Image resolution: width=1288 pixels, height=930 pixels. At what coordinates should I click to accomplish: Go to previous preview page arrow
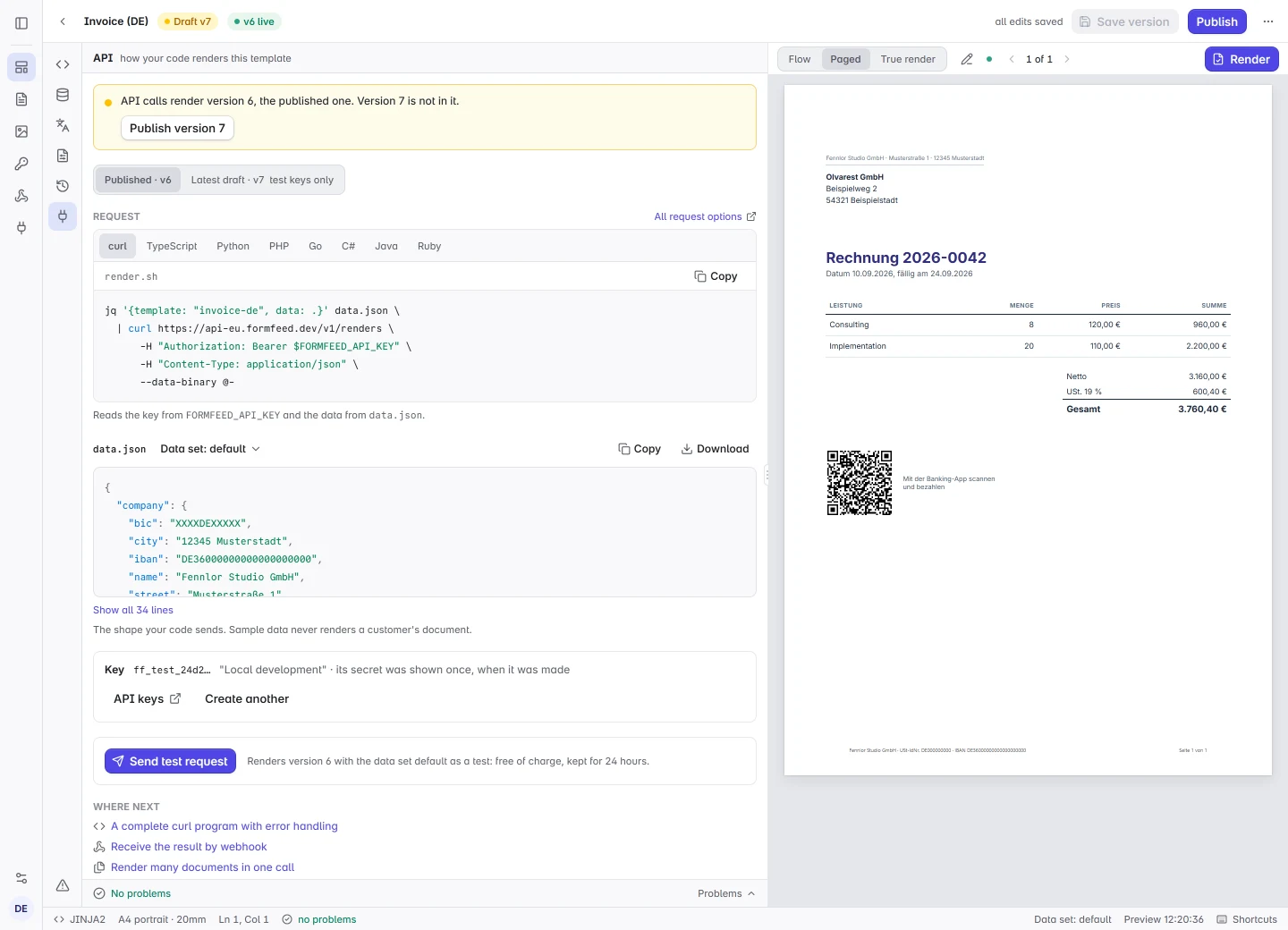point(1012,59)
